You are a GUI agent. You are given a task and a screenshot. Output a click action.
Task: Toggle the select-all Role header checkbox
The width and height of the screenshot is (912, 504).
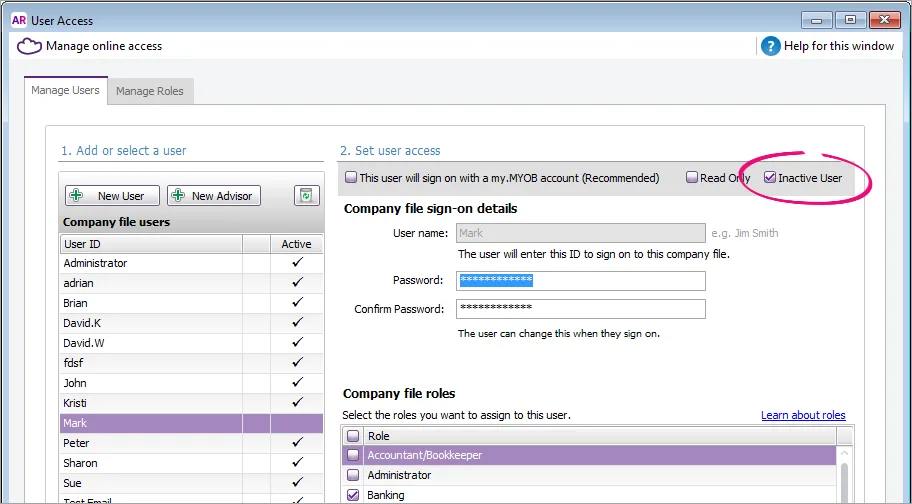pyautogui.click(x=353, y=435)
